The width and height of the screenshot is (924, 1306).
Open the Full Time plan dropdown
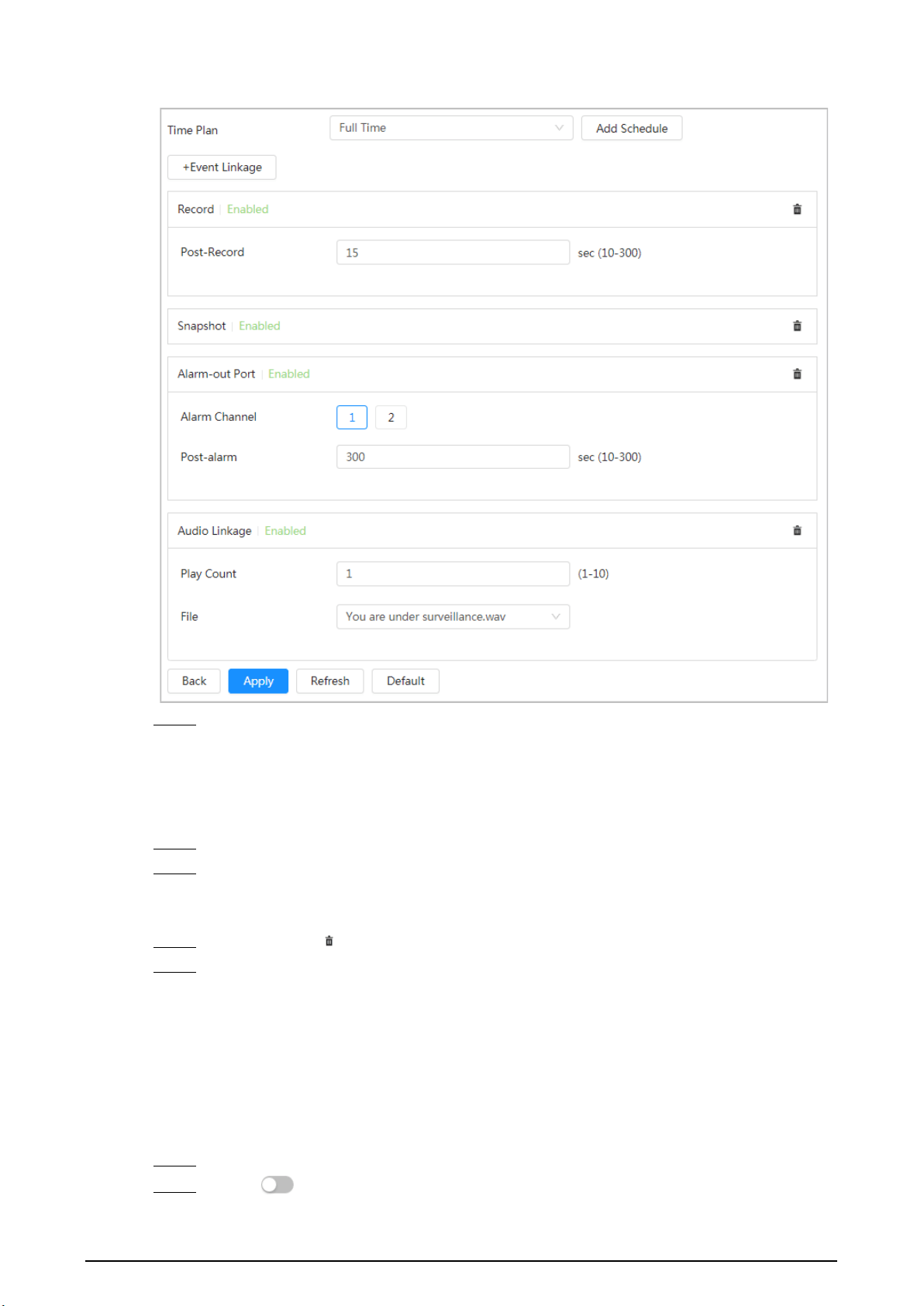(451, 128)
